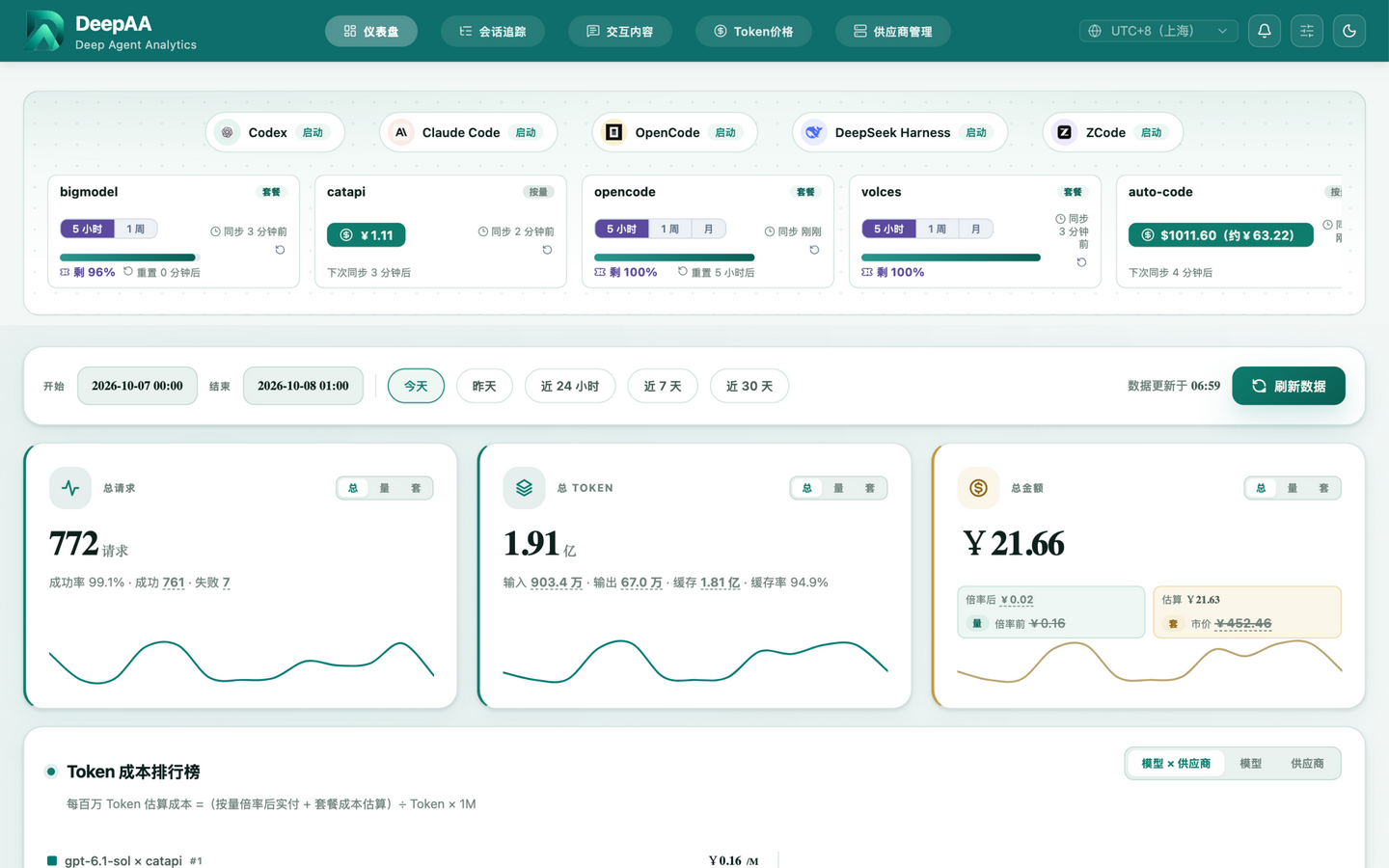The image size is (1389, 868).
Task: Refresh the bigmodel provider sync
Action: coord(281,250)
